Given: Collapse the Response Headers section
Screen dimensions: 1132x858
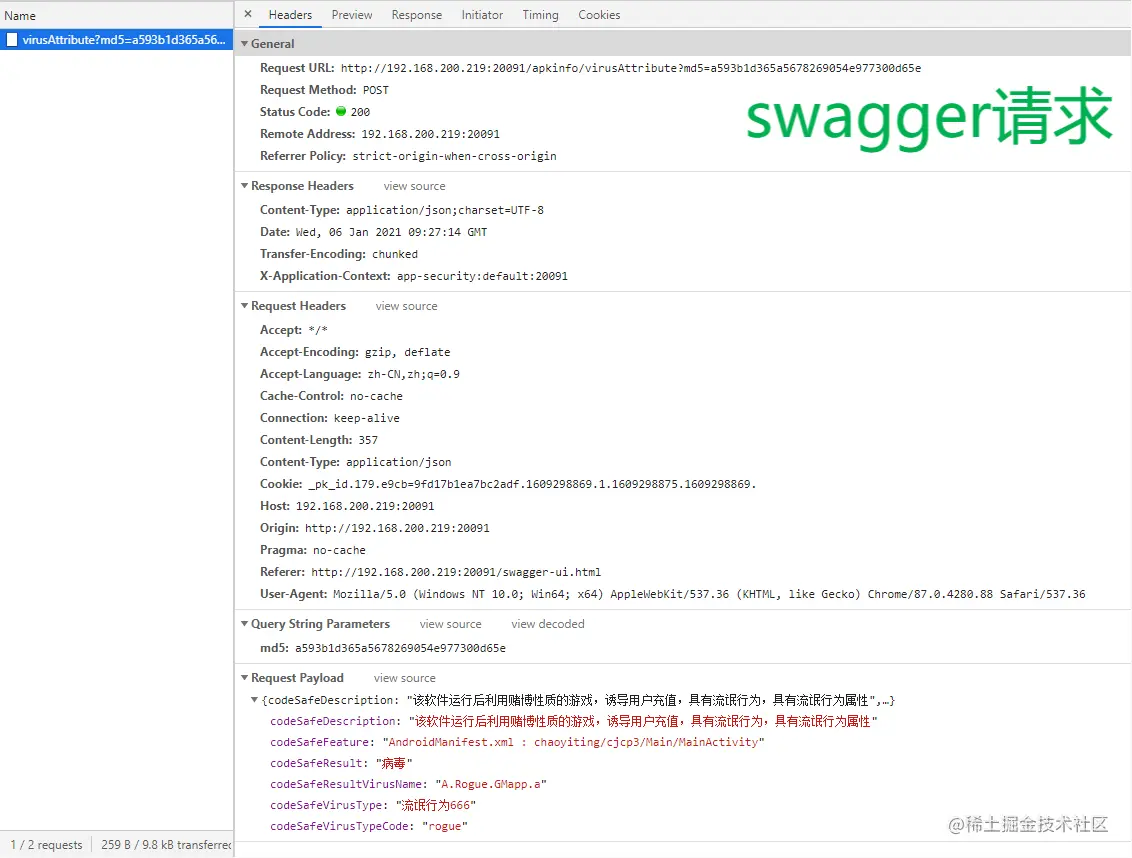Looking at the screenshot, I should (x=243, y=186).
